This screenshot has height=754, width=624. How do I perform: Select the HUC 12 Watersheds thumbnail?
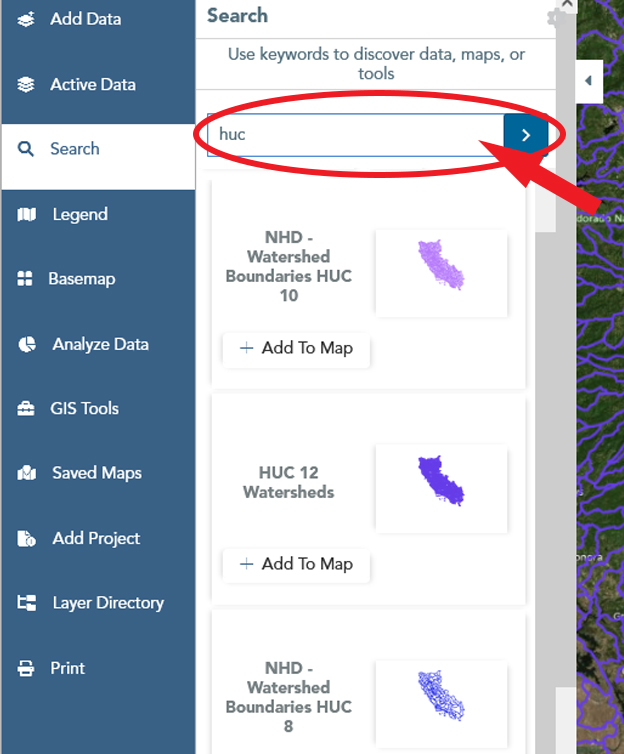[x=441, y=489]
